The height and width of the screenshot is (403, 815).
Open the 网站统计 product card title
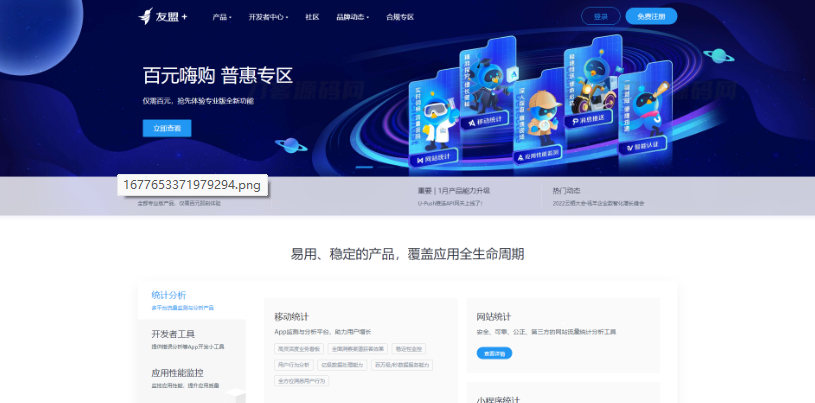(494, 317)
